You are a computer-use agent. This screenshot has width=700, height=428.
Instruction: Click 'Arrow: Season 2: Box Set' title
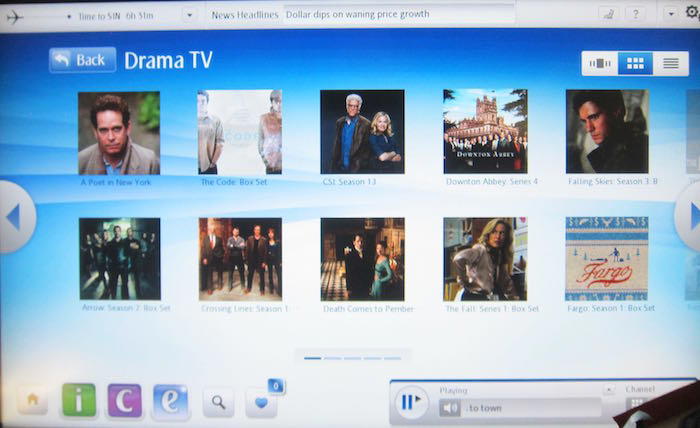pyautogui.click(x=126, y=308)
